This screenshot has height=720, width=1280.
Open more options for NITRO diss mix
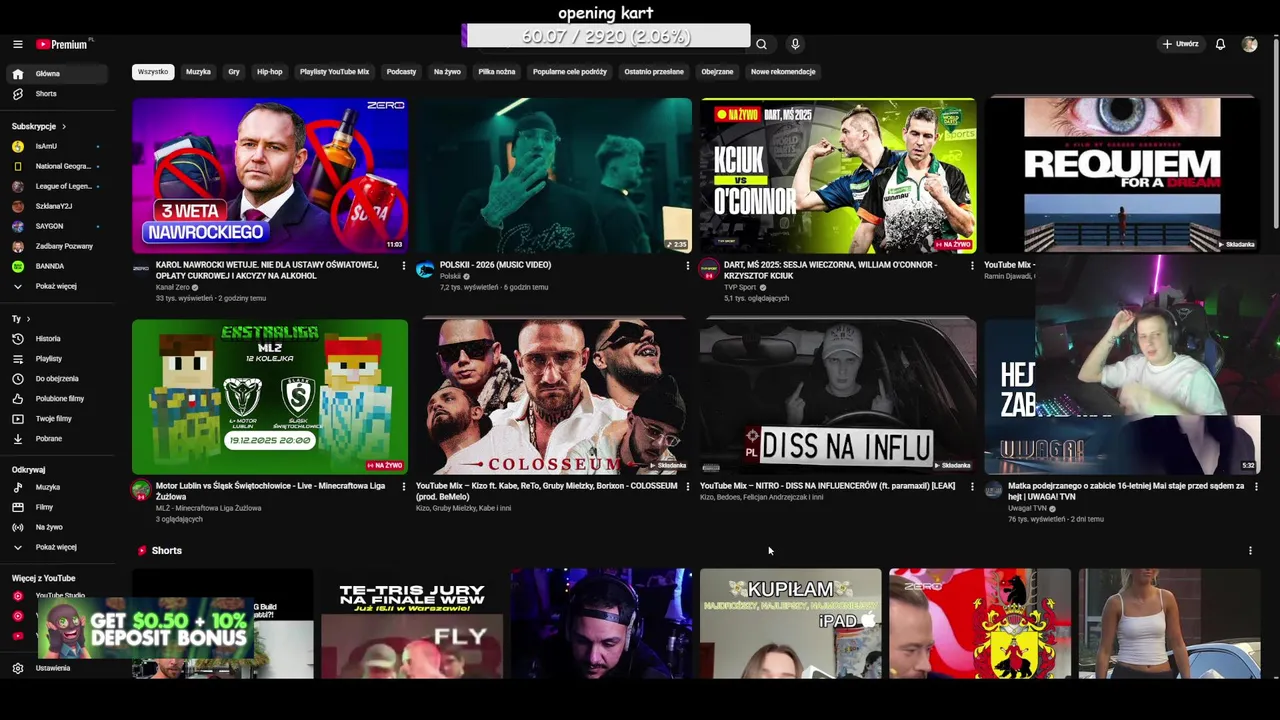pyautogui.click(x=971, y=487)
